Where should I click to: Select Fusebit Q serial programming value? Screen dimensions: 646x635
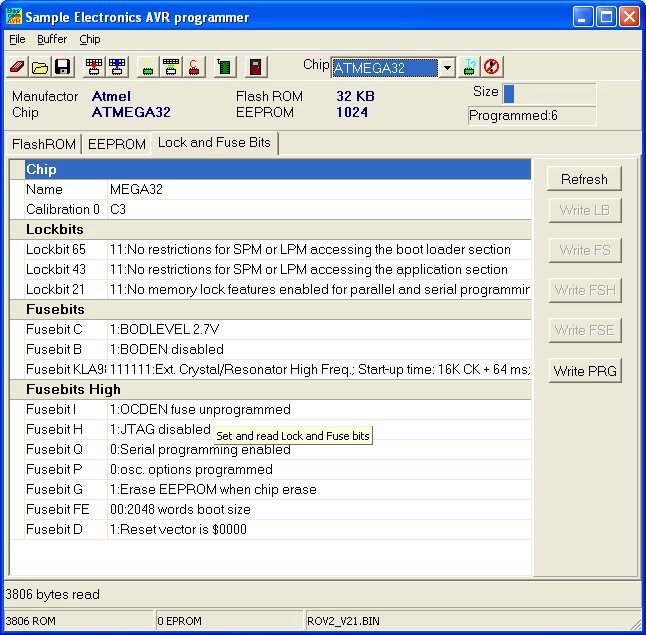319,449
